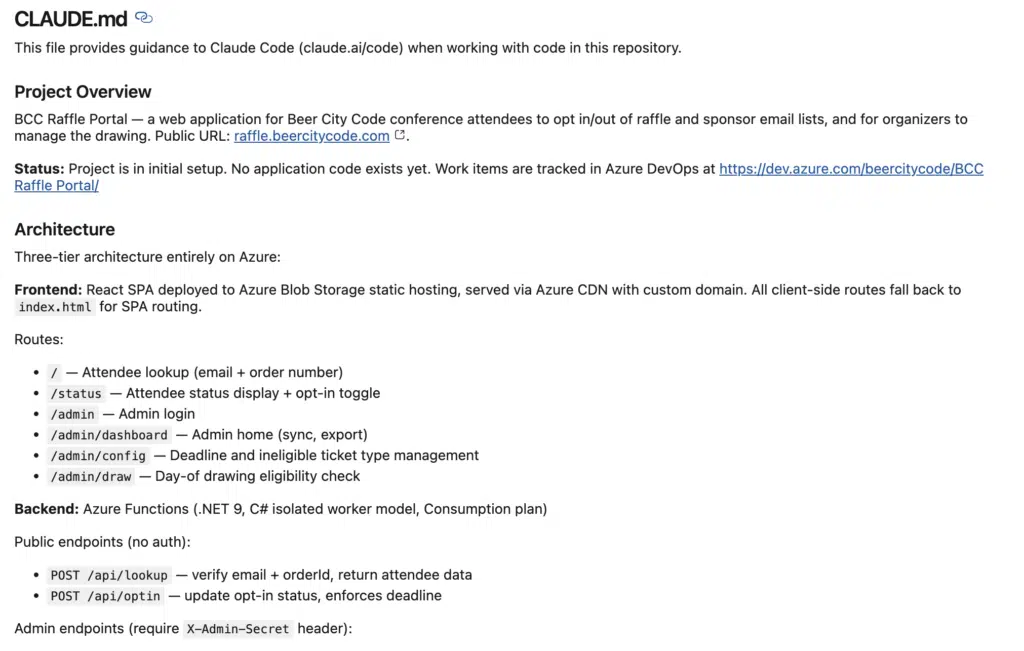This screenshot has width=1024, height=651.
Task: Click the /admin/dashboard route code label
Action: click(109, 435)
